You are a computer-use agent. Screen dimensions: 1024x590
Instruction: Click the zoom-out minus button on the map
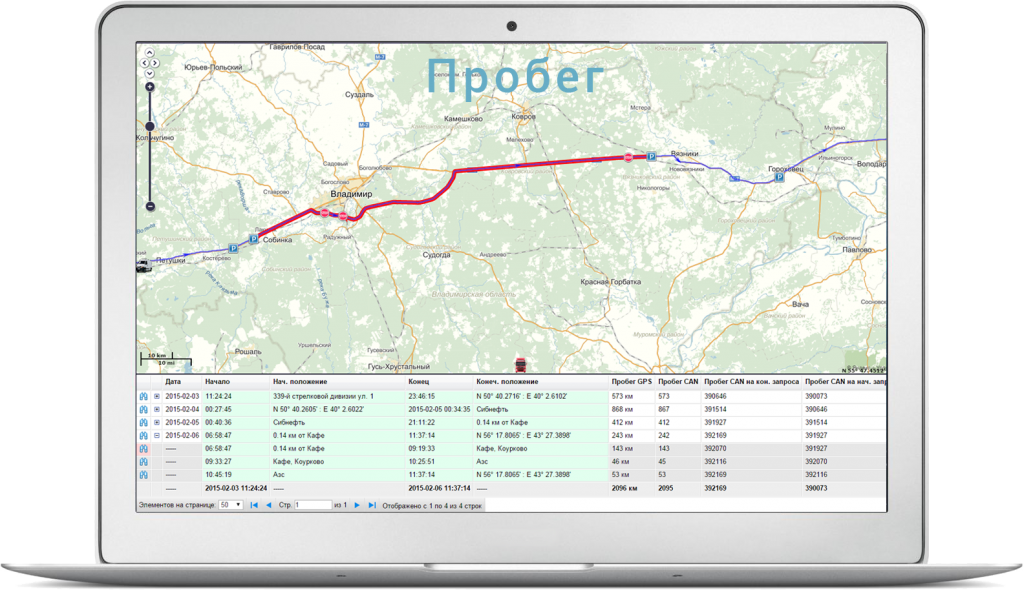coord(149,206)
